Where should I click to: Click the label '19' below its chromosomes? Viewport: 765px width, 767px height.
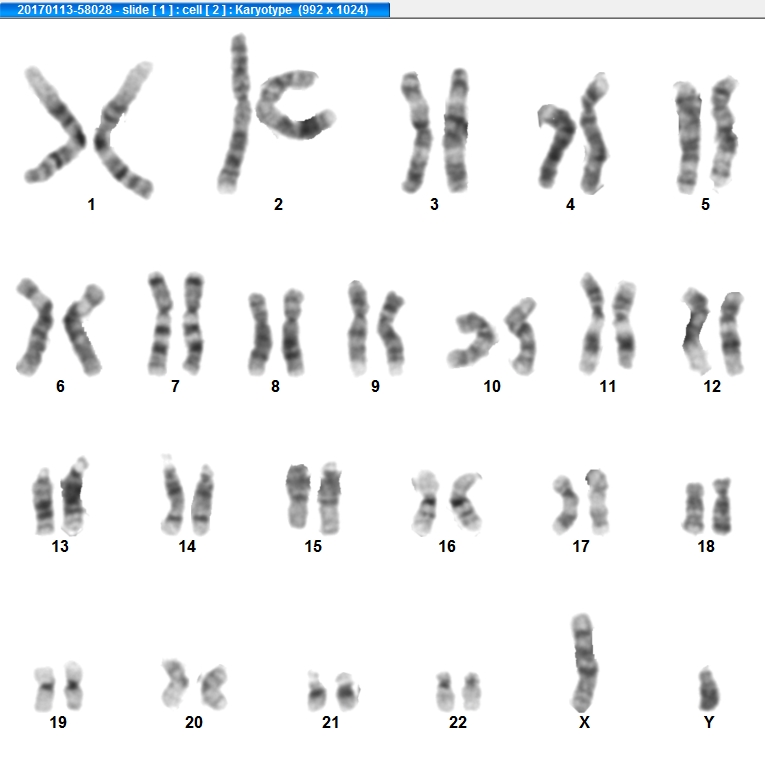[x=58, y=722]
